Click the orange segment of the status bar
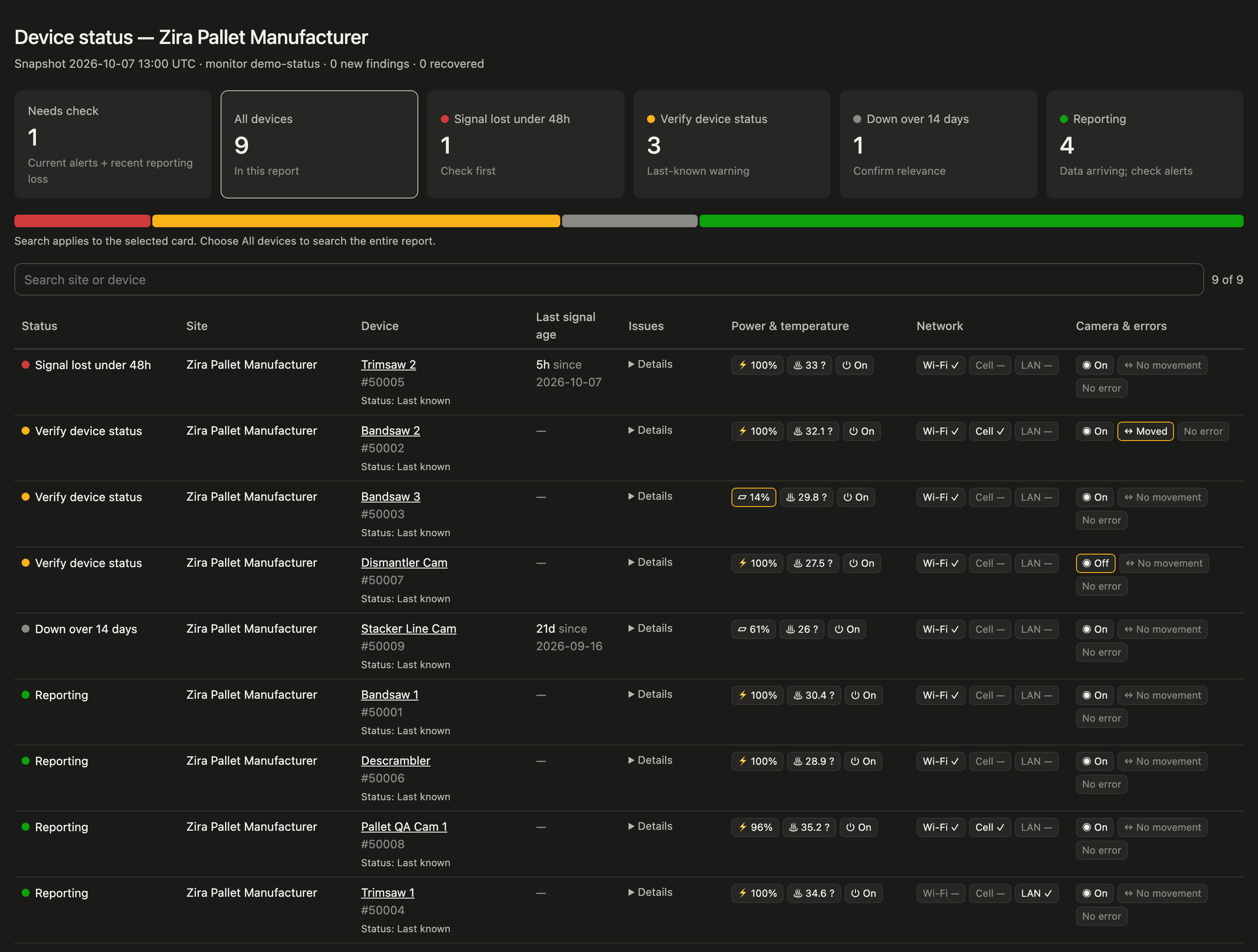The image size is (1258, 952). 356,221
